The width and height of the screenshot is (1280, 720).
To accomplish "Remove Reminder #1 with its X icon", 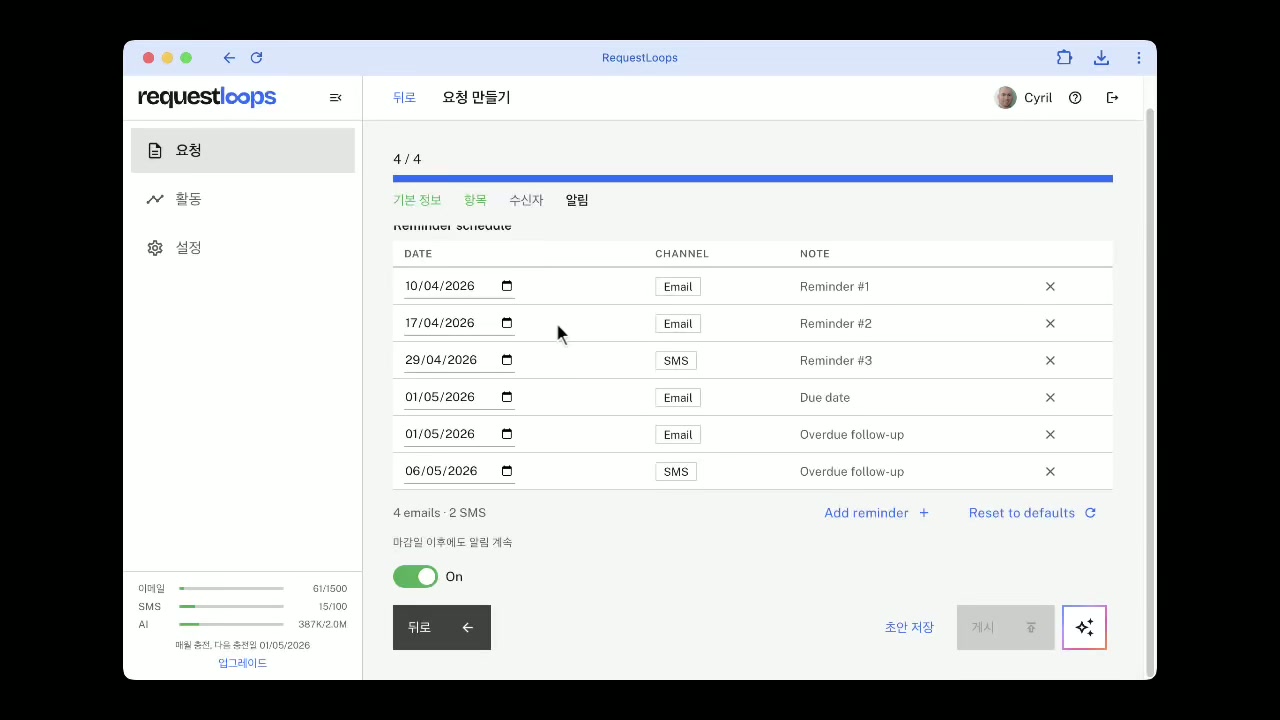I will coord(1050,287).
